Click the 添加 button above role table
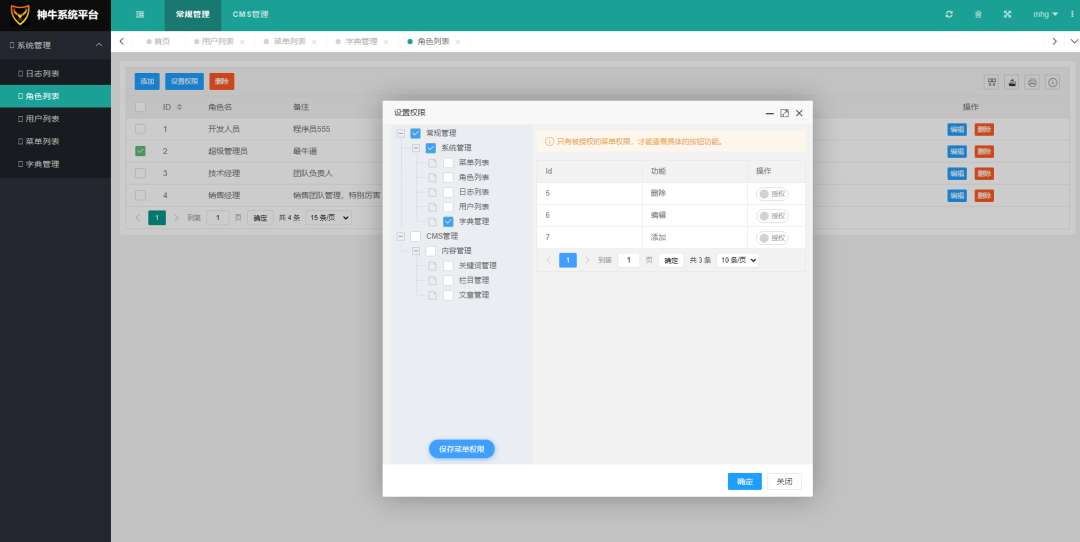The height and width of the screenshot is (542, 1080). 147,81
